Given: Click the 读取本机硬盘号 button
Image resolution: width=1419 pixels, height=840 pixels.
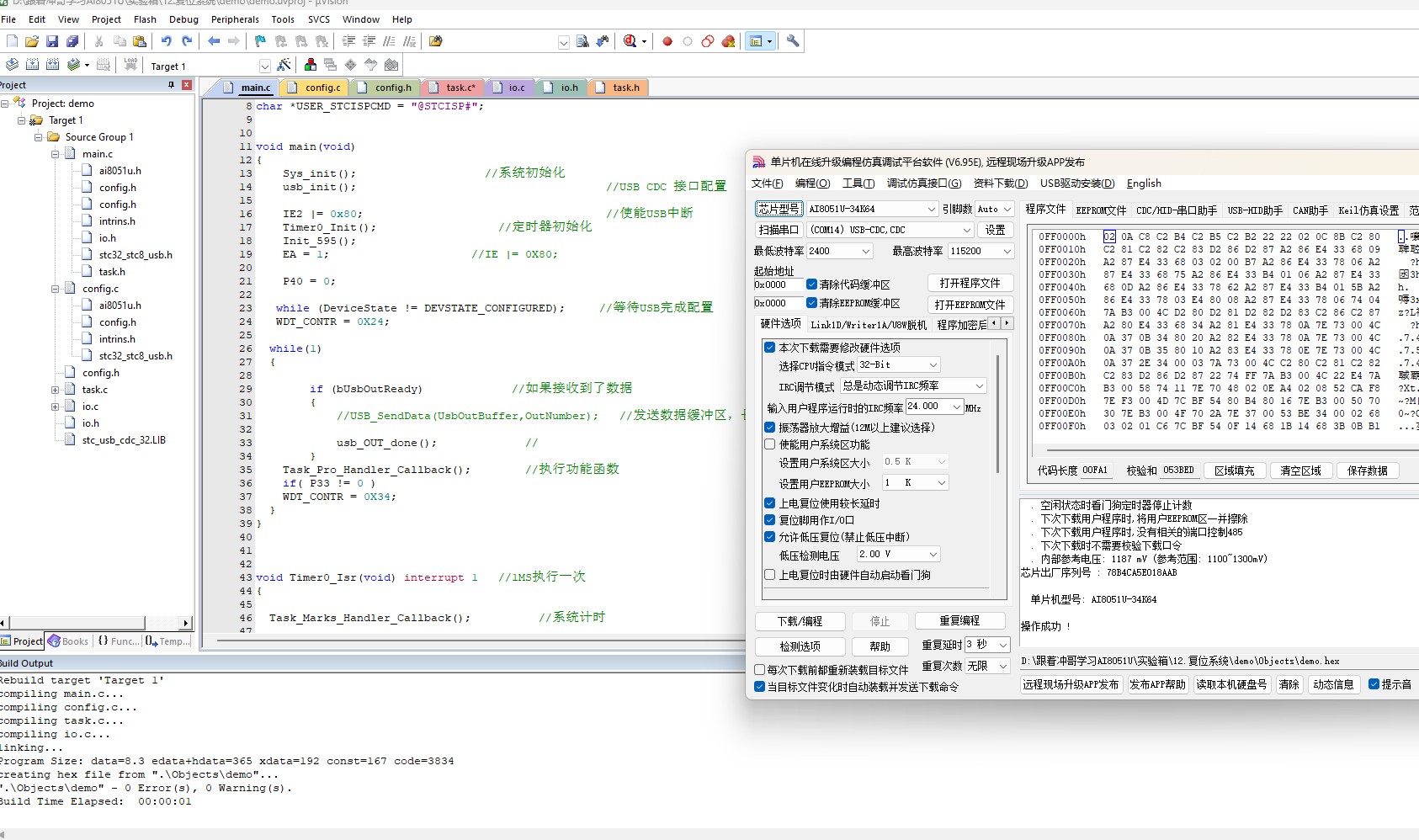Looking at the screenshot, I should click(x=1231, y=684).
